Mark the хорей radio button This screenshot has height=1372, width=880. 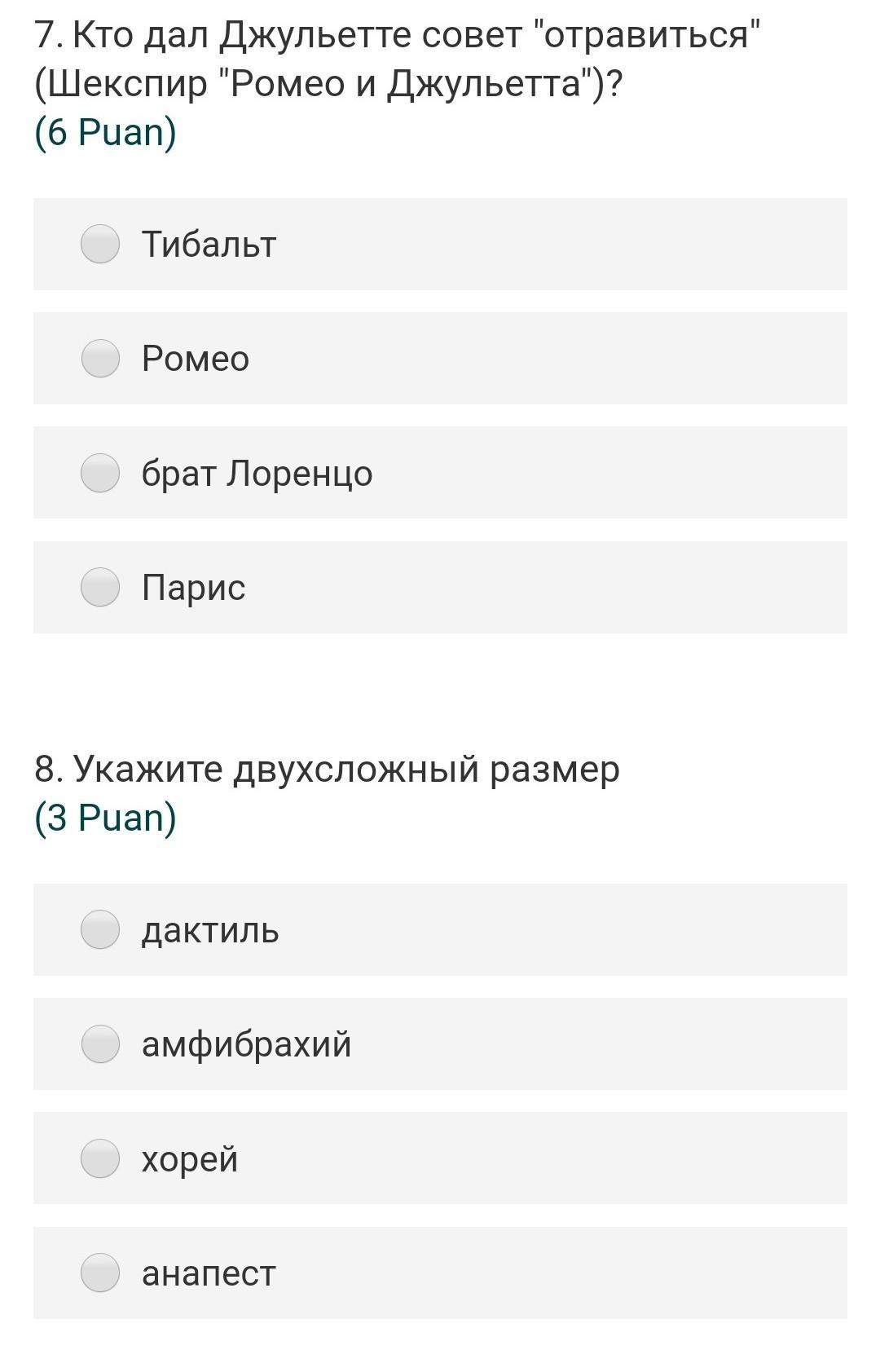pos(100,1158)
